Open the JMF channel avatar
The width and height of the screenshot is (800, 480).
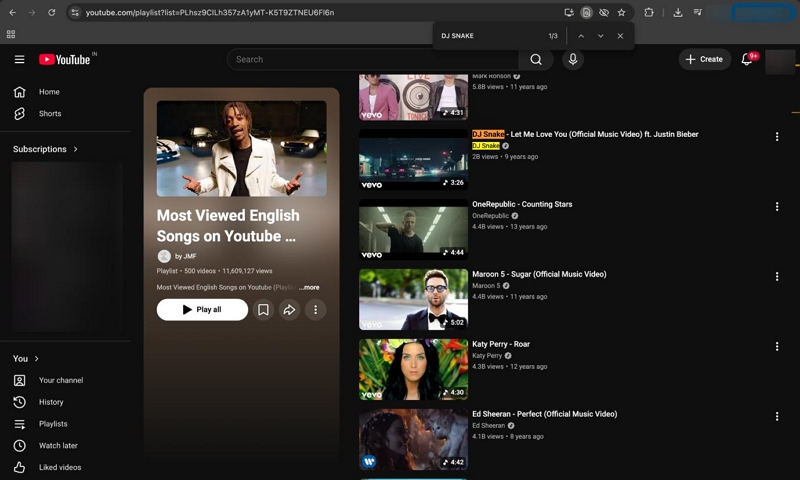pos(164,256)
